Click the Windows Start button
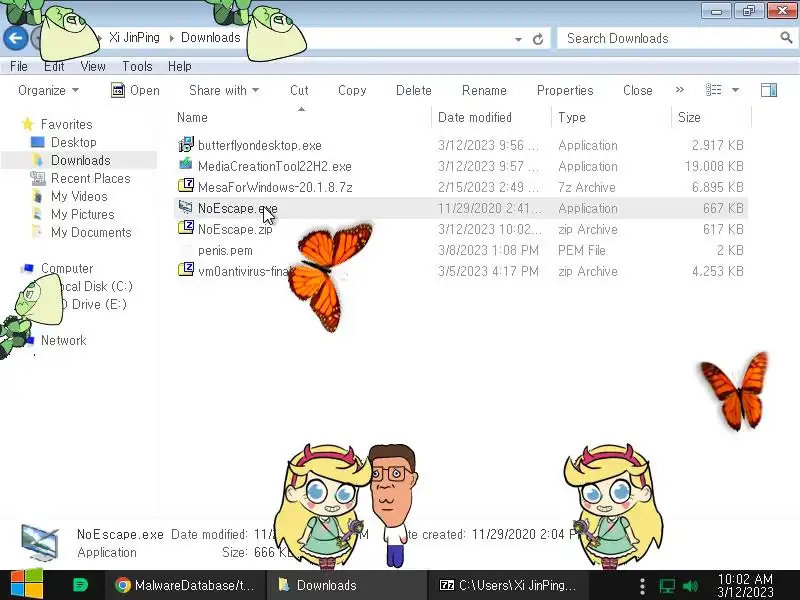 [26, 585]
